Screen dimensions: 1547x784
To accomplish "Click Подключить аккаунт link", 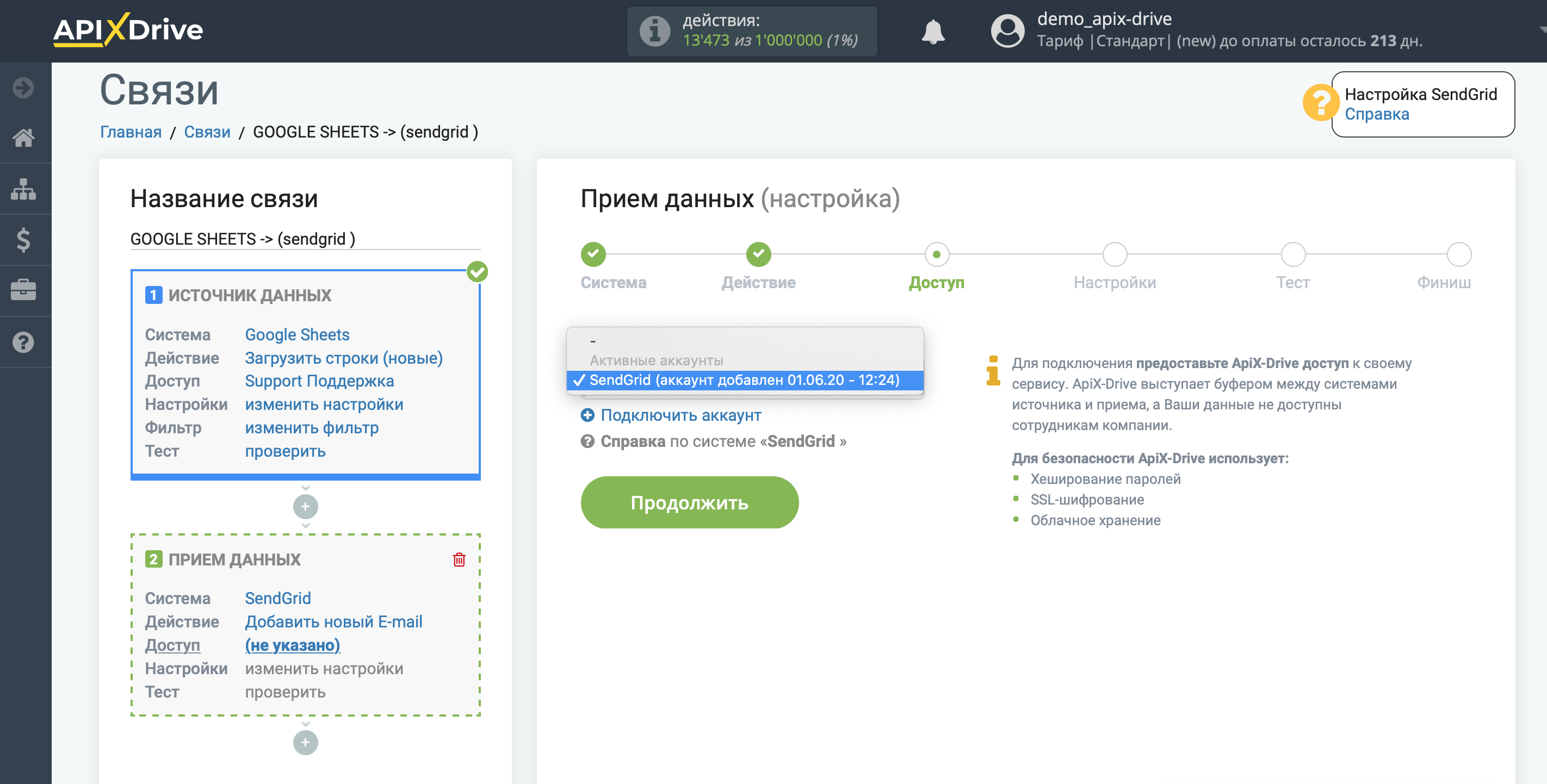I will (681, 415).
